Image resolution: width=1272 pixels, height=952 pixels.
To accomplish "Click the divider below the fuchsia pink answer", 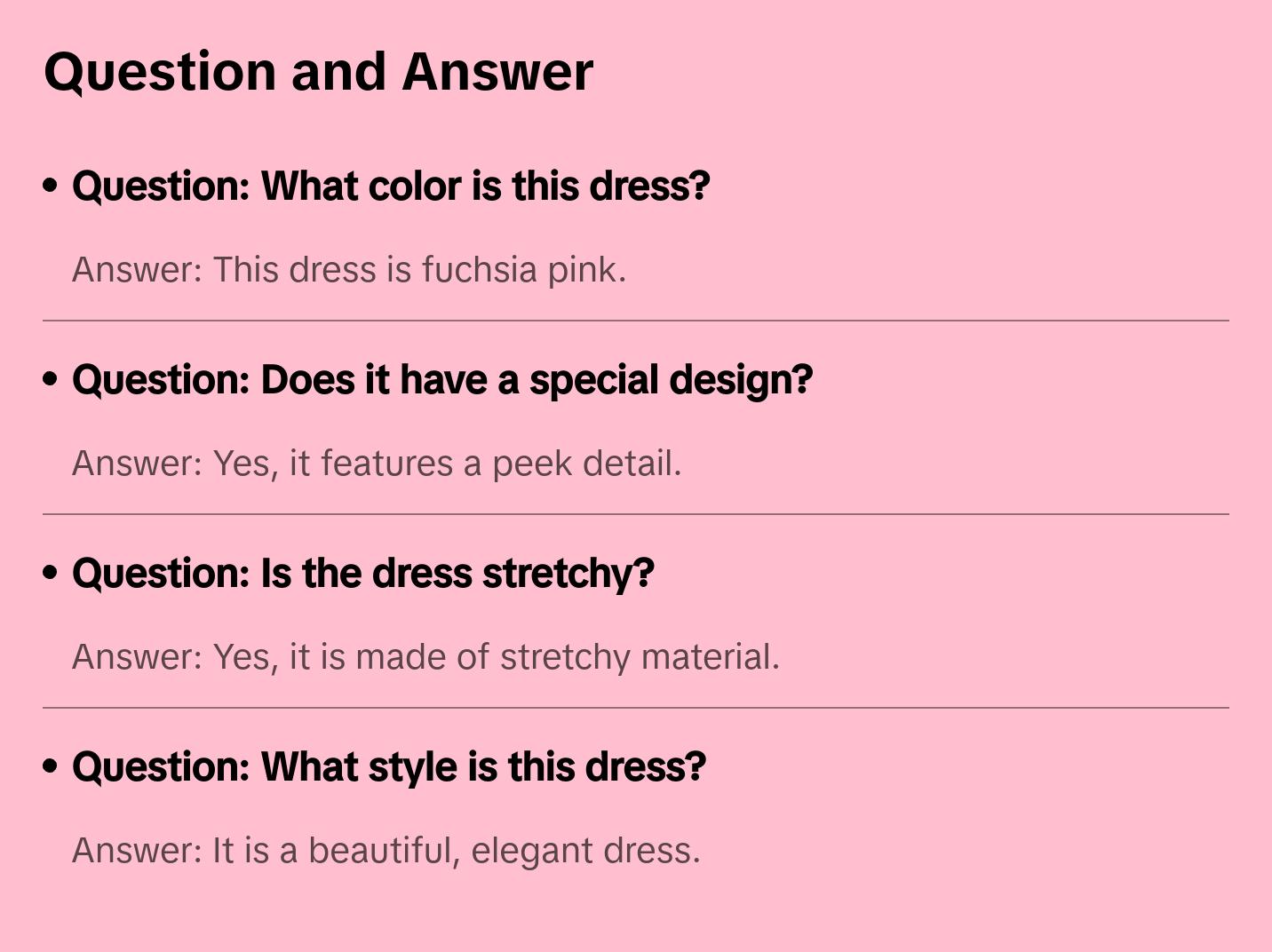I will (x=636, y=321).
